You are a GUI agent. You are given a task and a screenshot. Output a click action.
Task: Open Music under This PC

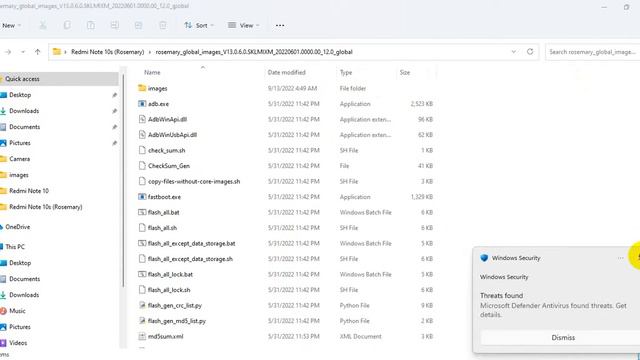(x=17, y=311)
